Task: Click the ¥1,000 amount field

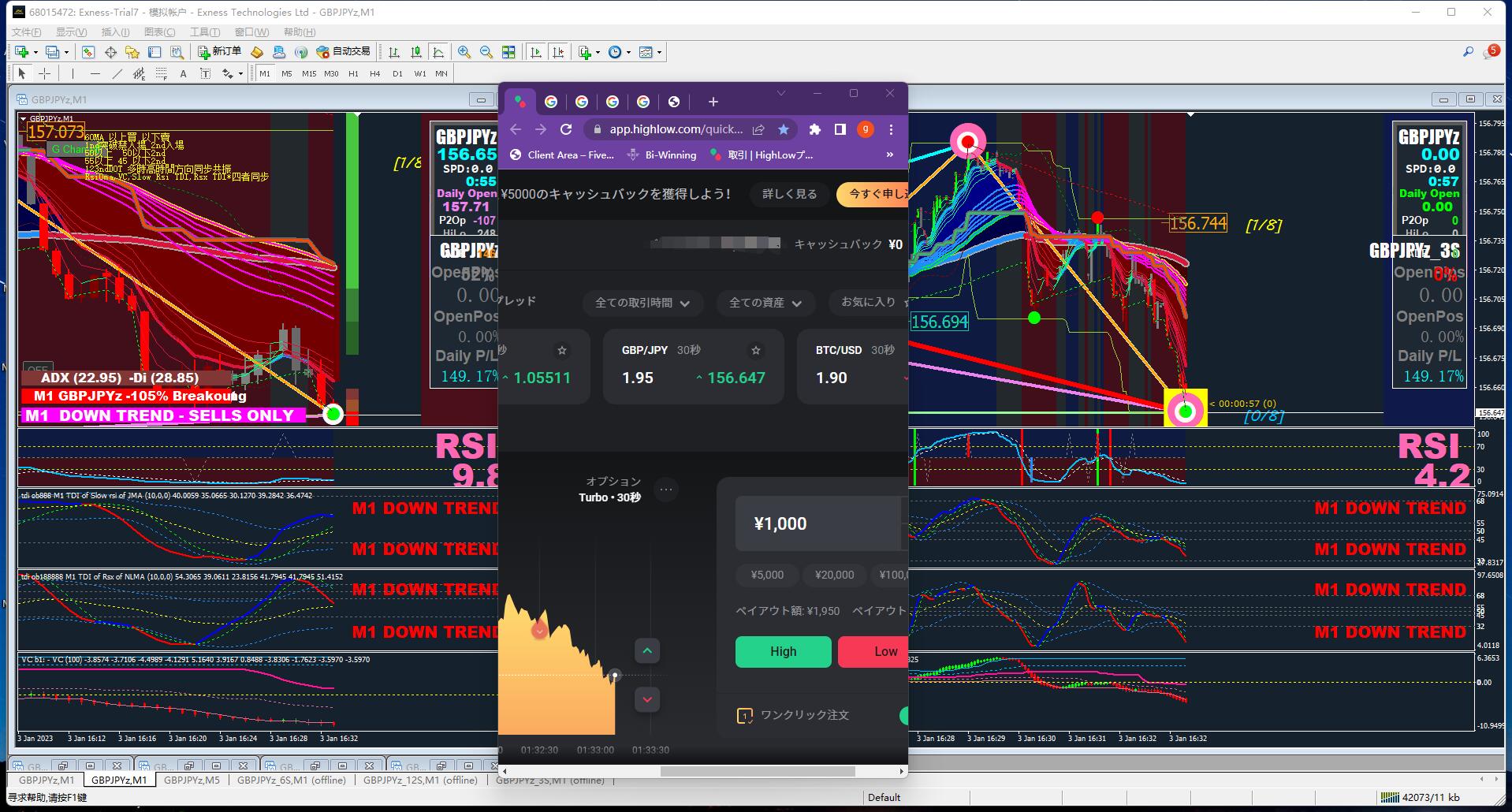Action: 818,523
